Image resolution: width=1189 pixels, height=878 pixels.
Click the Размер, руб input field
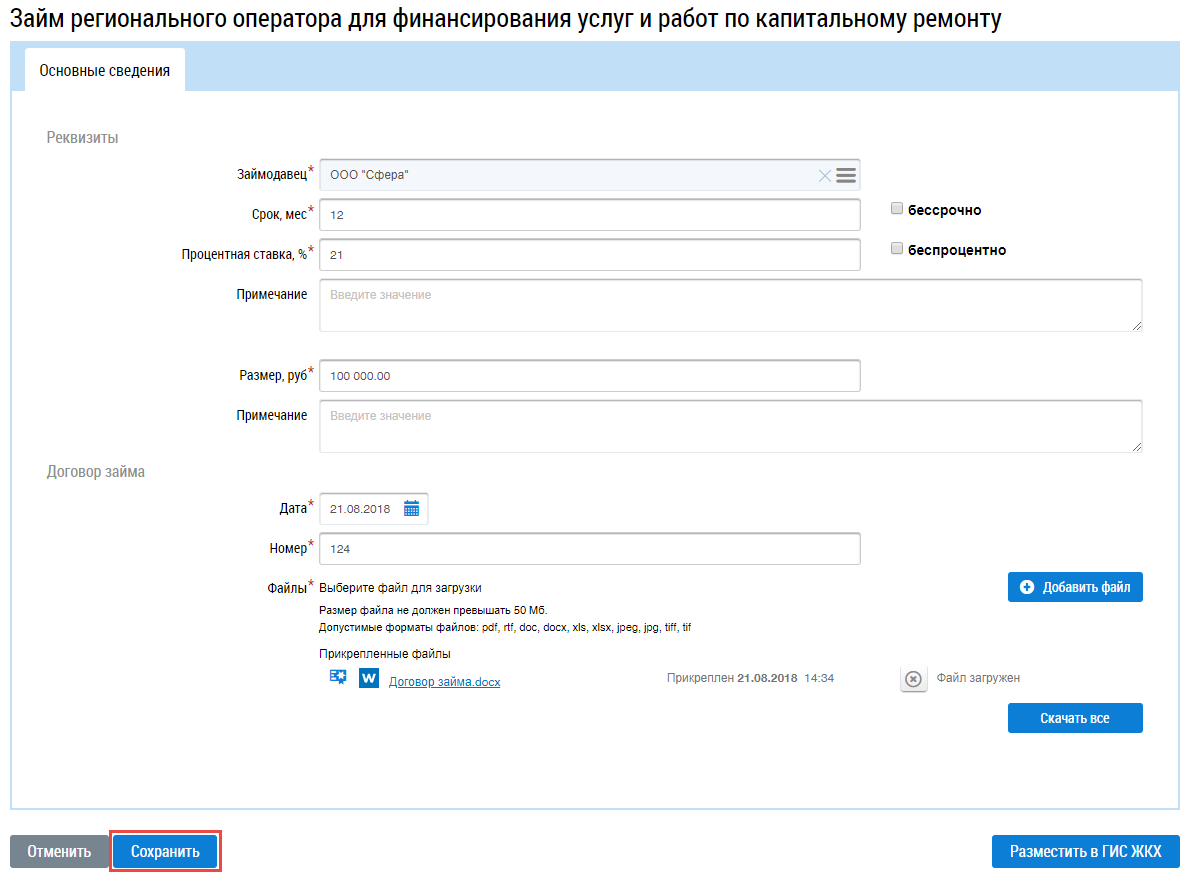pyautogui.click(x=590, y=376)
